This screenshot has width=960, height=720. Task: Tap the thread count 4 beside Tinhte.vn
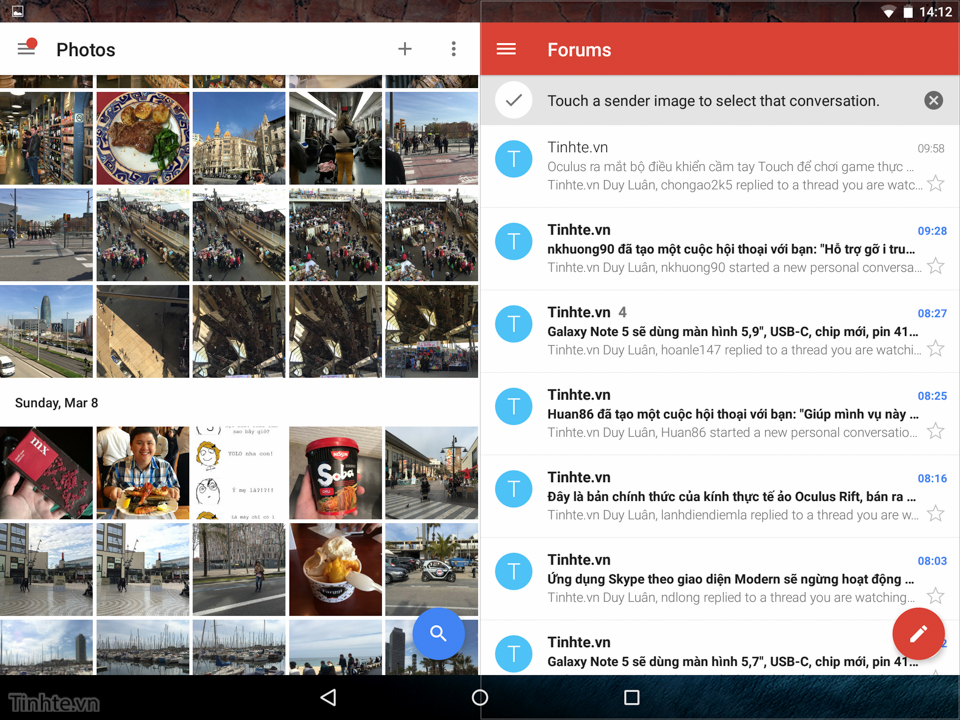tap(622, 312)
